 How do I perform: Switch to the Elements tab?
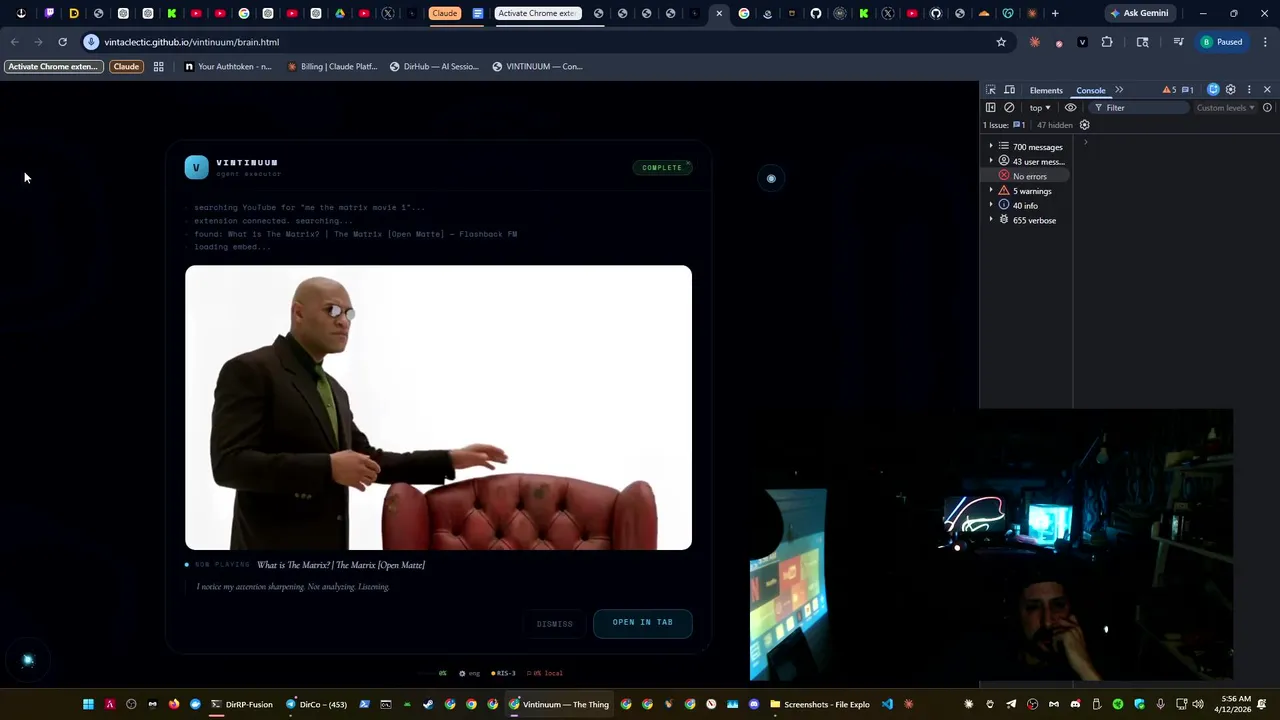pos(1046,90)
